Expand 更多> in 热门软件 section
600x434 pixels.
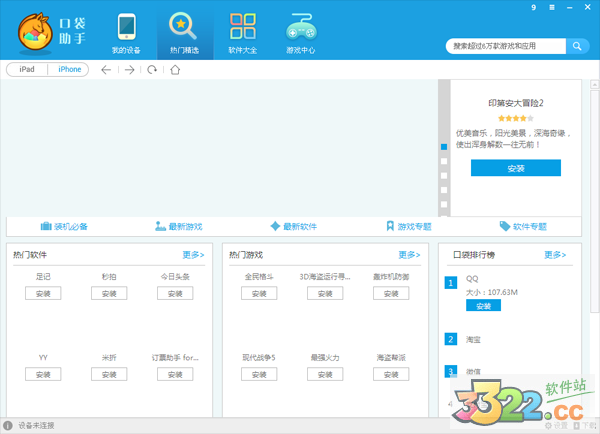pos(194,255)
